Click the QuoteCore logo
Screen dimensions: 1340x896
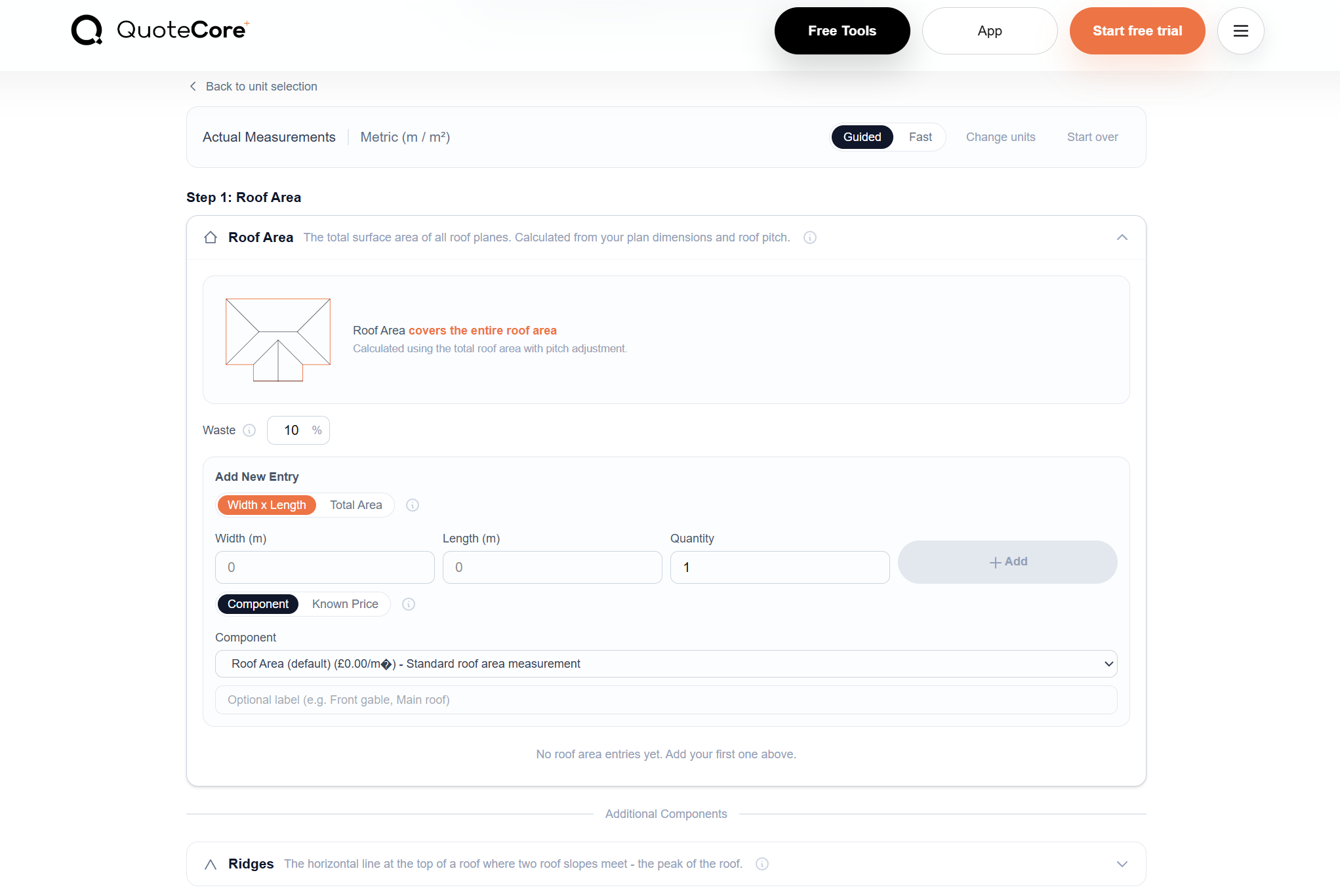[160, 30]
